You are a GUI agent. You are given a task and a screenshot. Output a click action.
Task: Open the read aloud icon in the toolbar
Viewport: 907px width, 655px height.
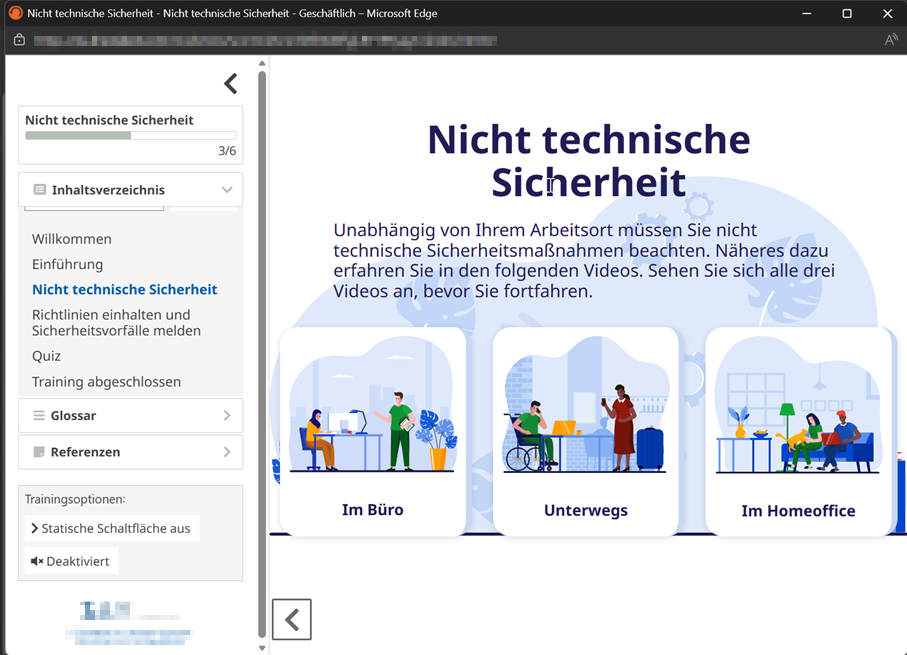click(x=891, y=40)
